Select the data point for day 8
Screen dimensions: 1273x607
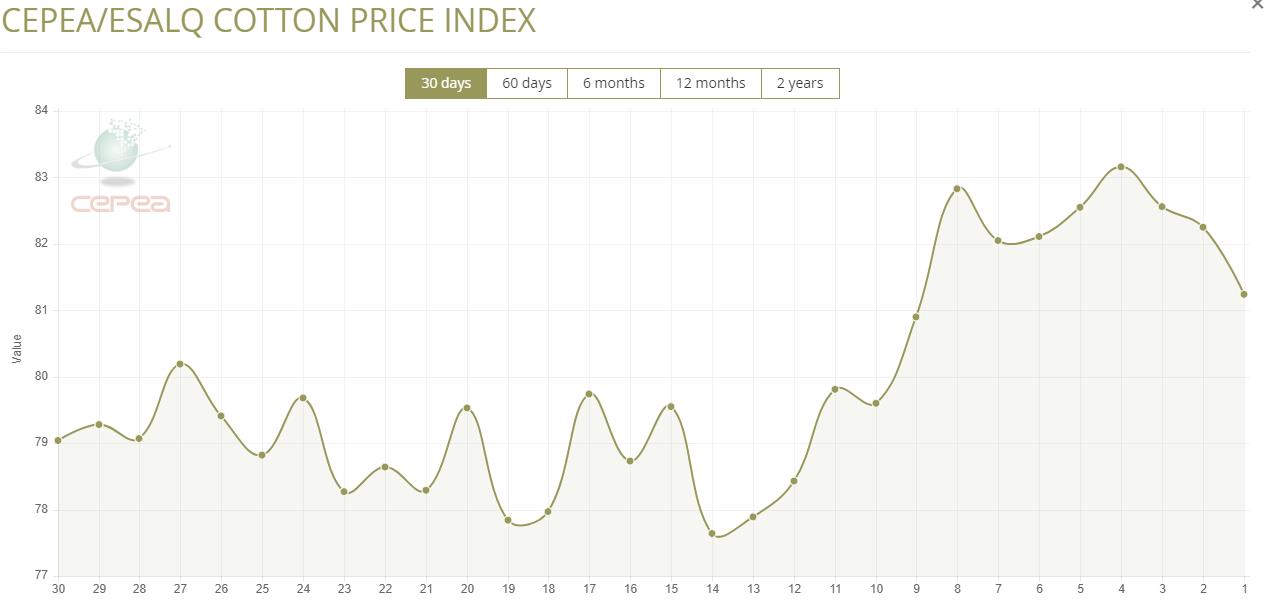(957, 188)
